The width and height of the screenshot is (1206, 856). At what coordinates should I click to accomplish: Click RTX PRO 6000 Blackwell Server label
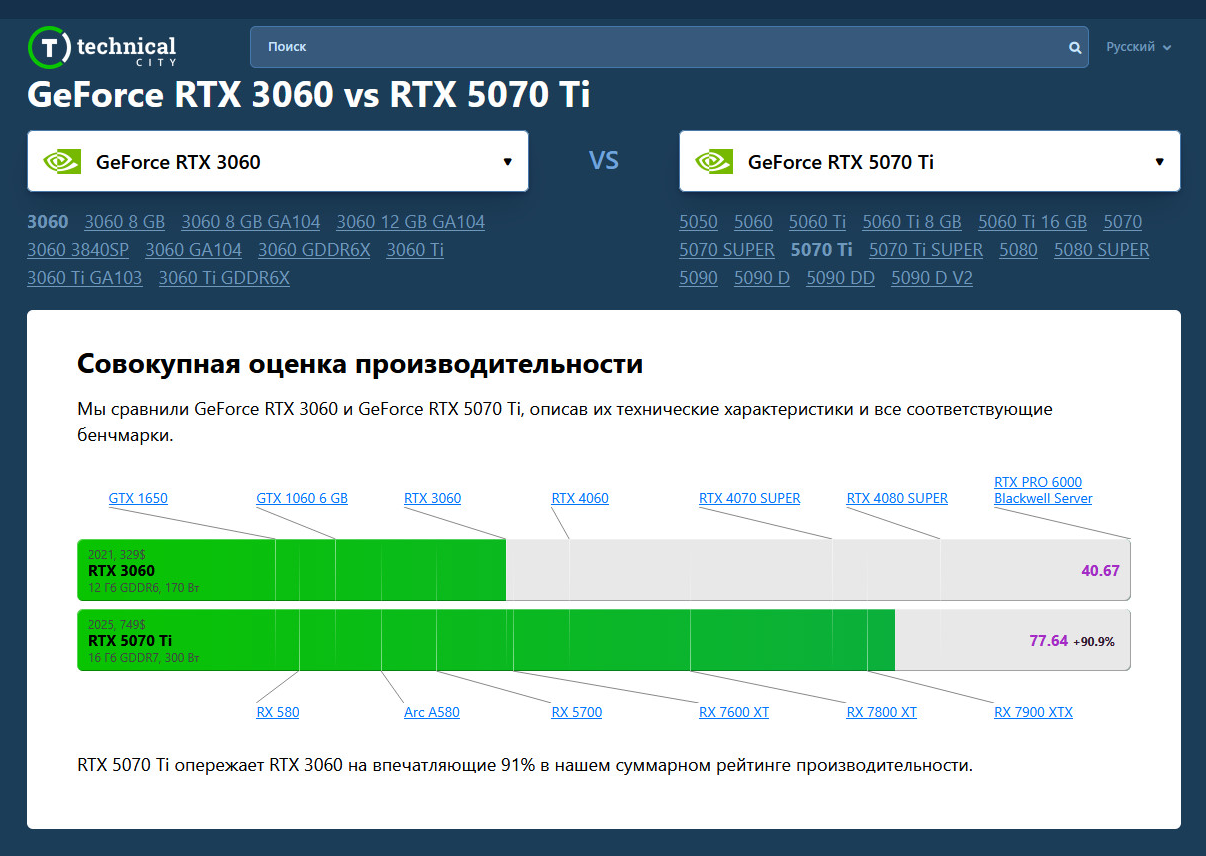(x=1043, y=490)
